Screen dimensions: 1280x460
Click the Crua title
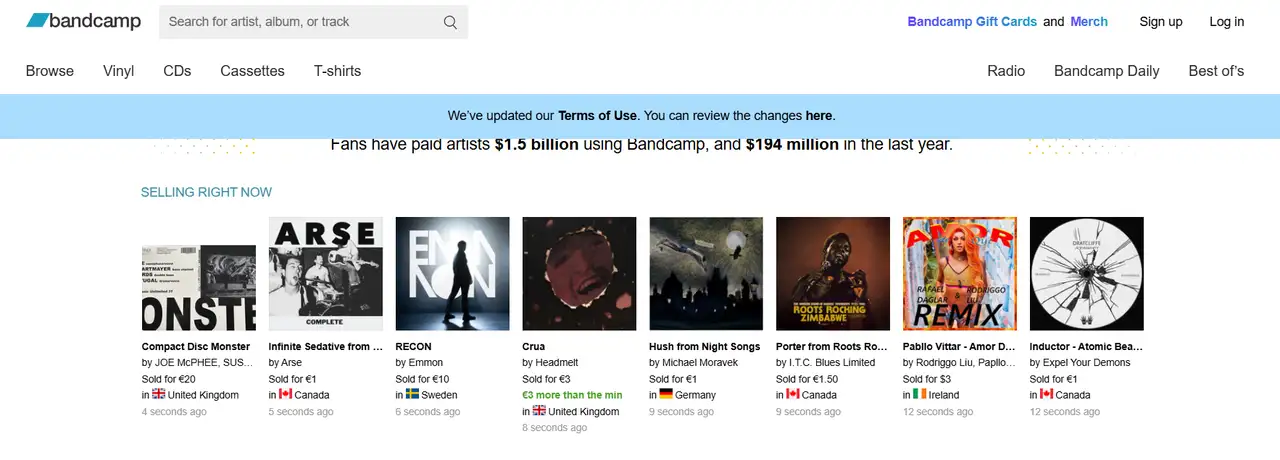(534, 347)
